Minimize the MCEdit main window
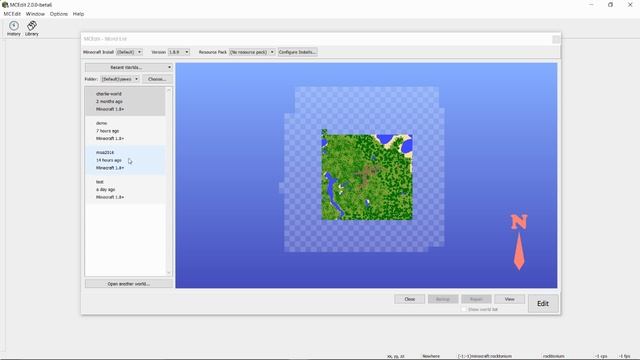Image resolution: width=640 pixels, height=360 pixels. (591, 5)
